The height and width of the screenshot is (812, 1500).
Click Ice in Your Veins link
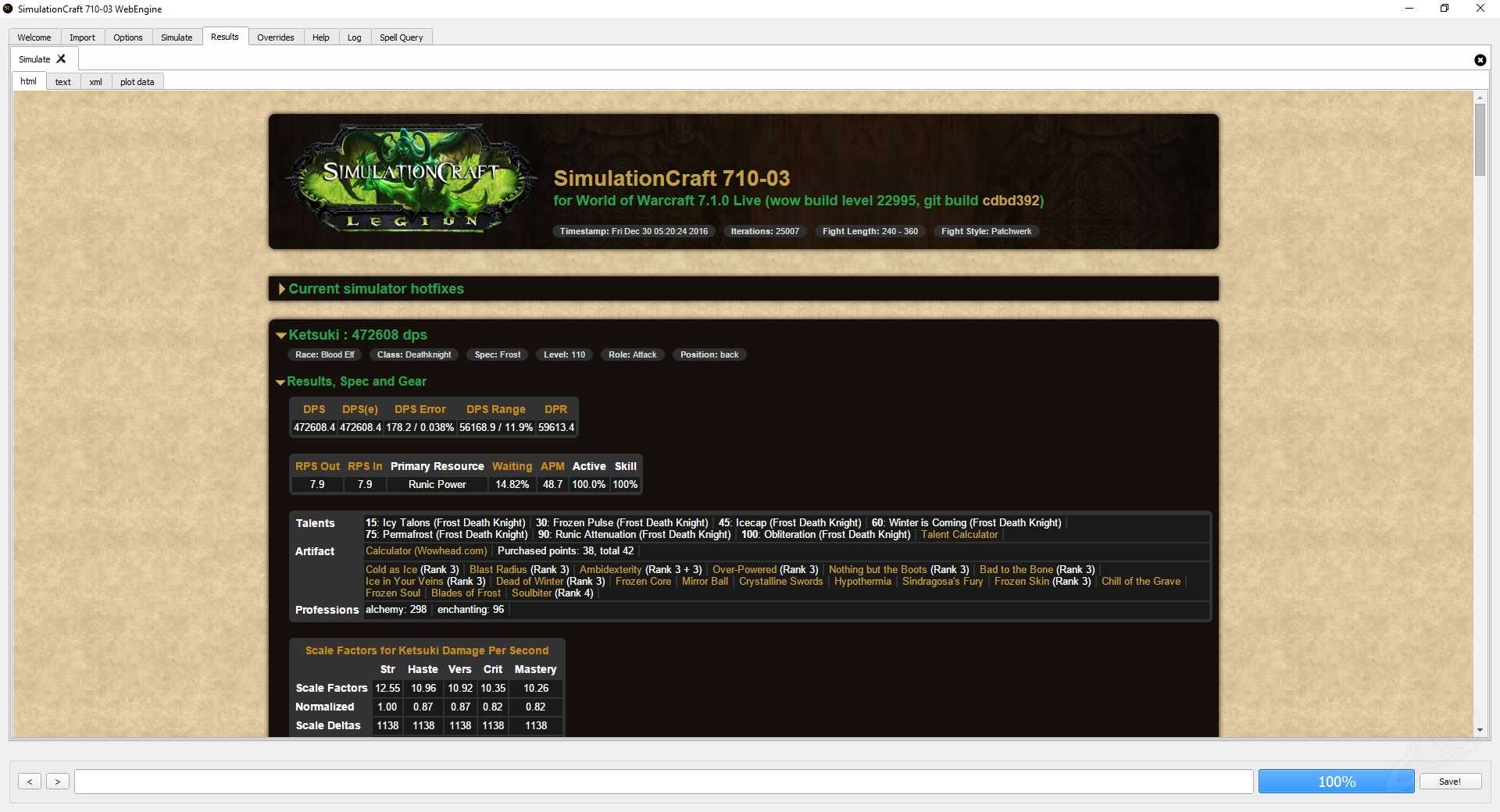pyautogui.click(x=405, y=582)
